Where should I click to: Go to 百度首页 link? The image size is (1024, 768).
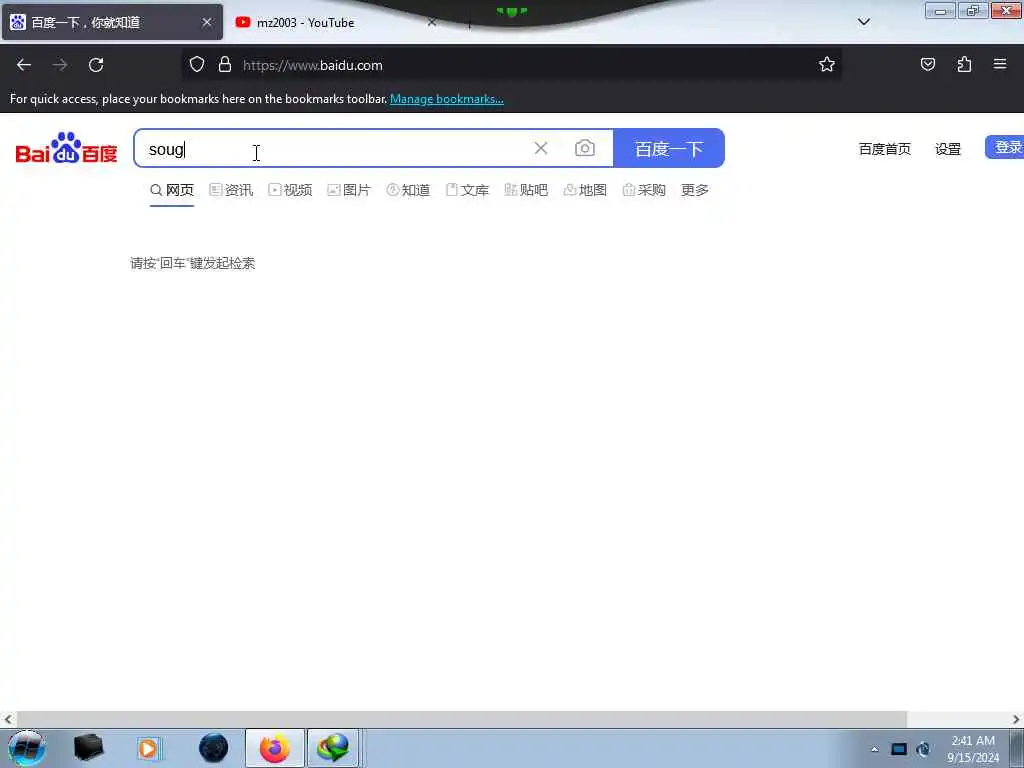pyautogui.click(x=884, y=149)
